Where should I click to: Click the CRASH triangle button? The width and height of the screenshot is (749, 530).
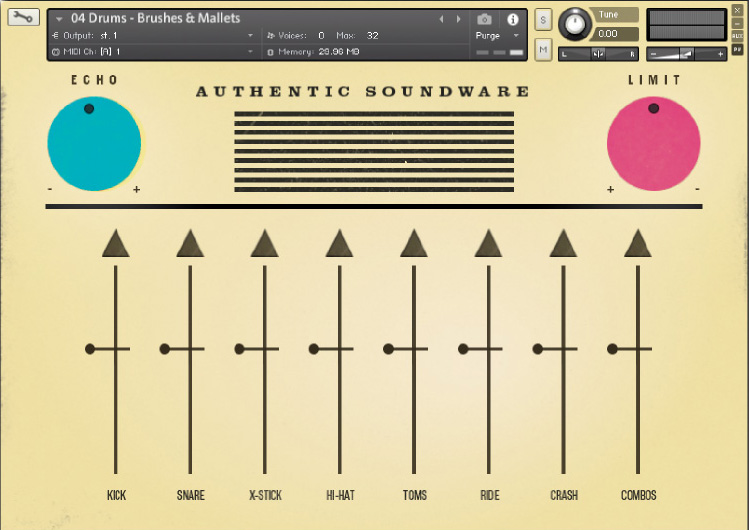[563, 244]
